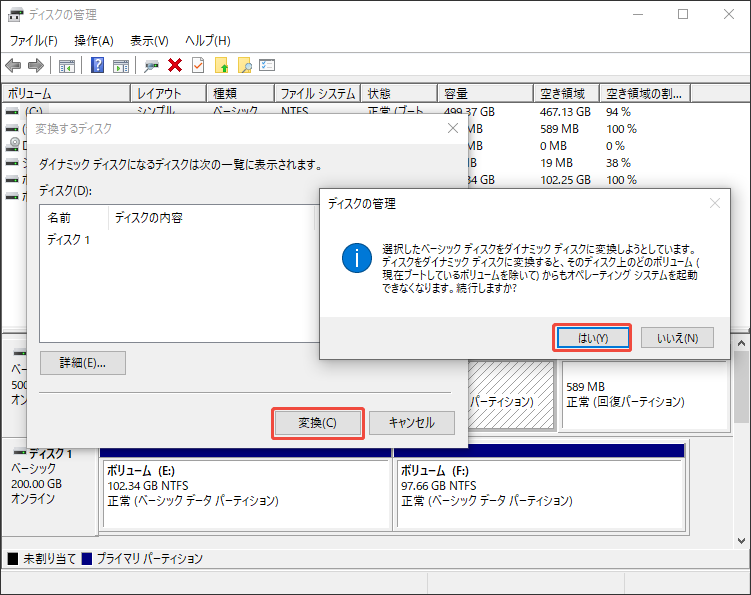Sort by the ボリューム column header

point(66,93)
